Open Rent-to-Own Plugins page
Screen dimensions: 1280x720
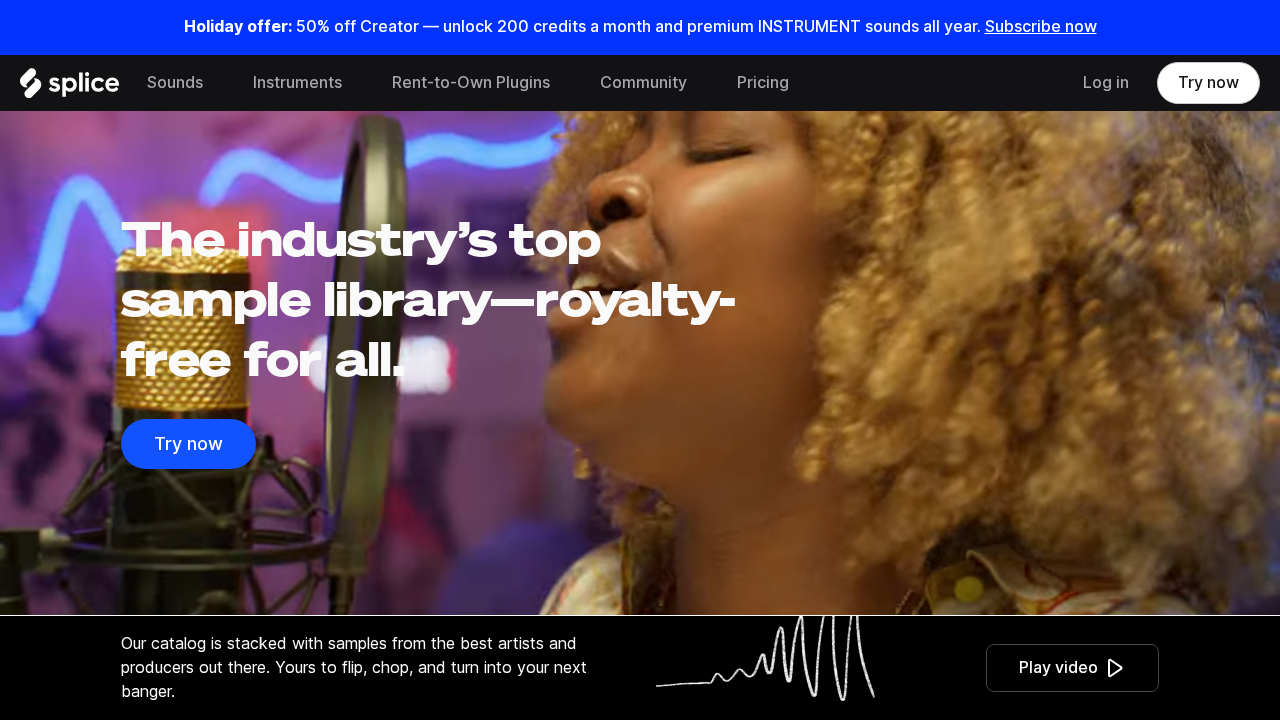(471, 83)
